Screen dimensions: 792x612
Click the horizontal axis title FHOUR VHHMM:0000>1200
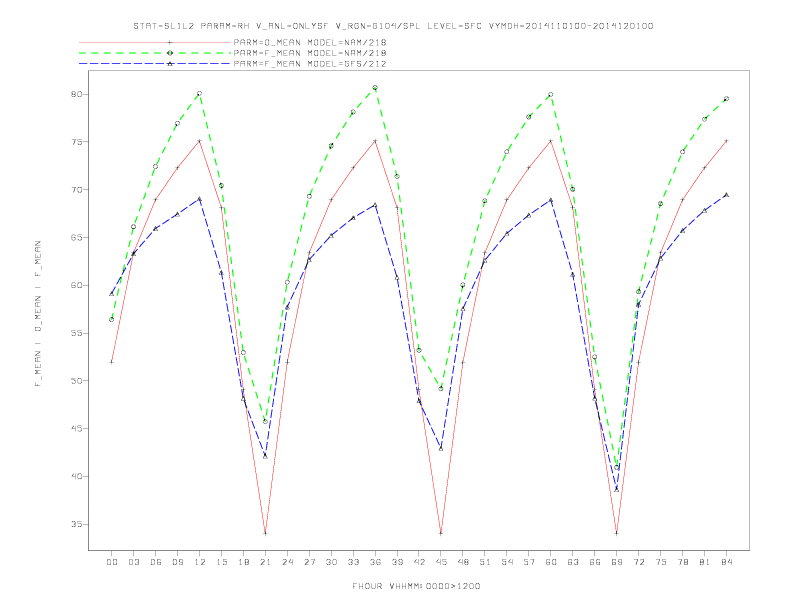tap(416, 586)
